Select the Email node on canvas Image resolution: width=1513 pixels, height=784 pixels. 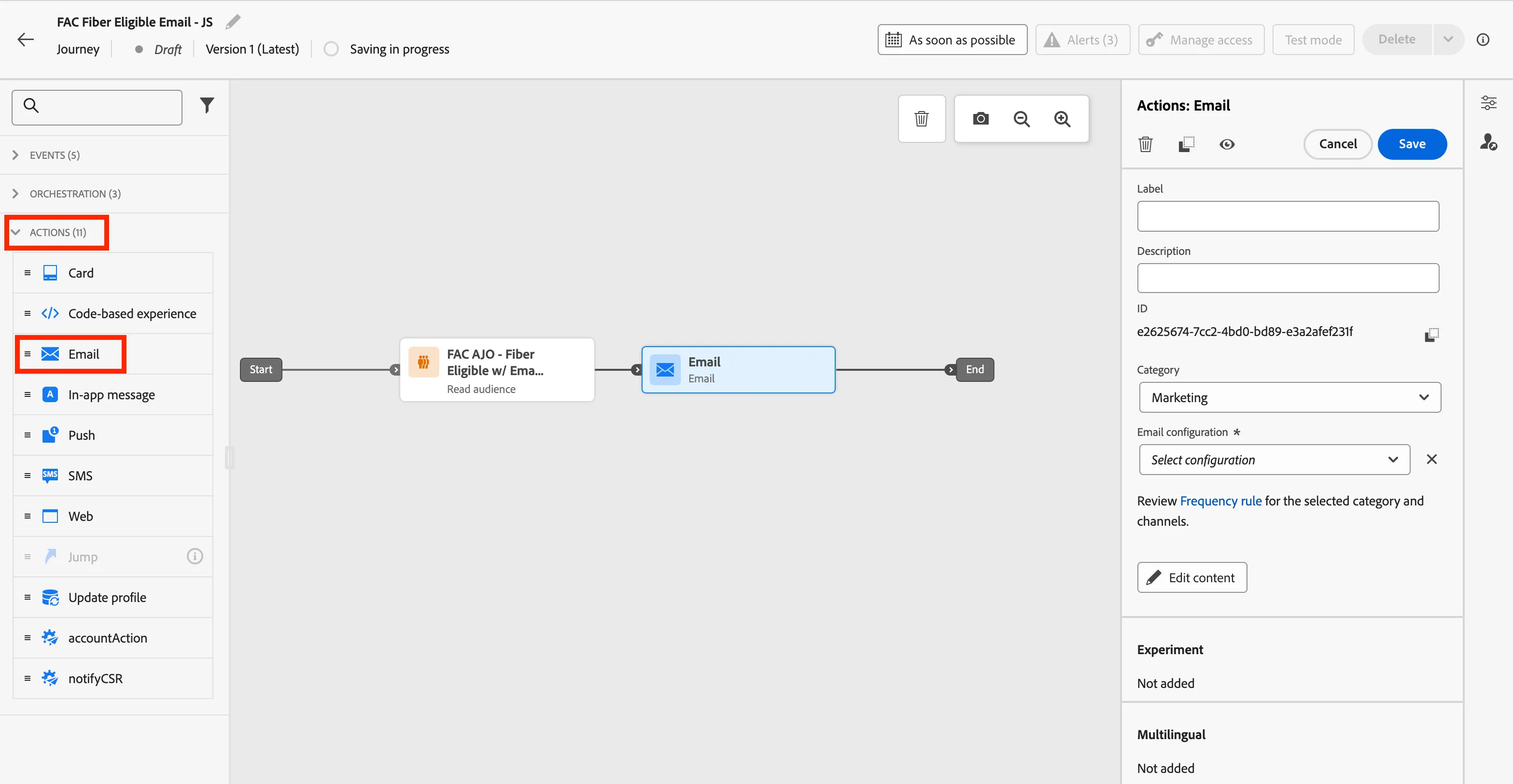(x=738, y=369)
